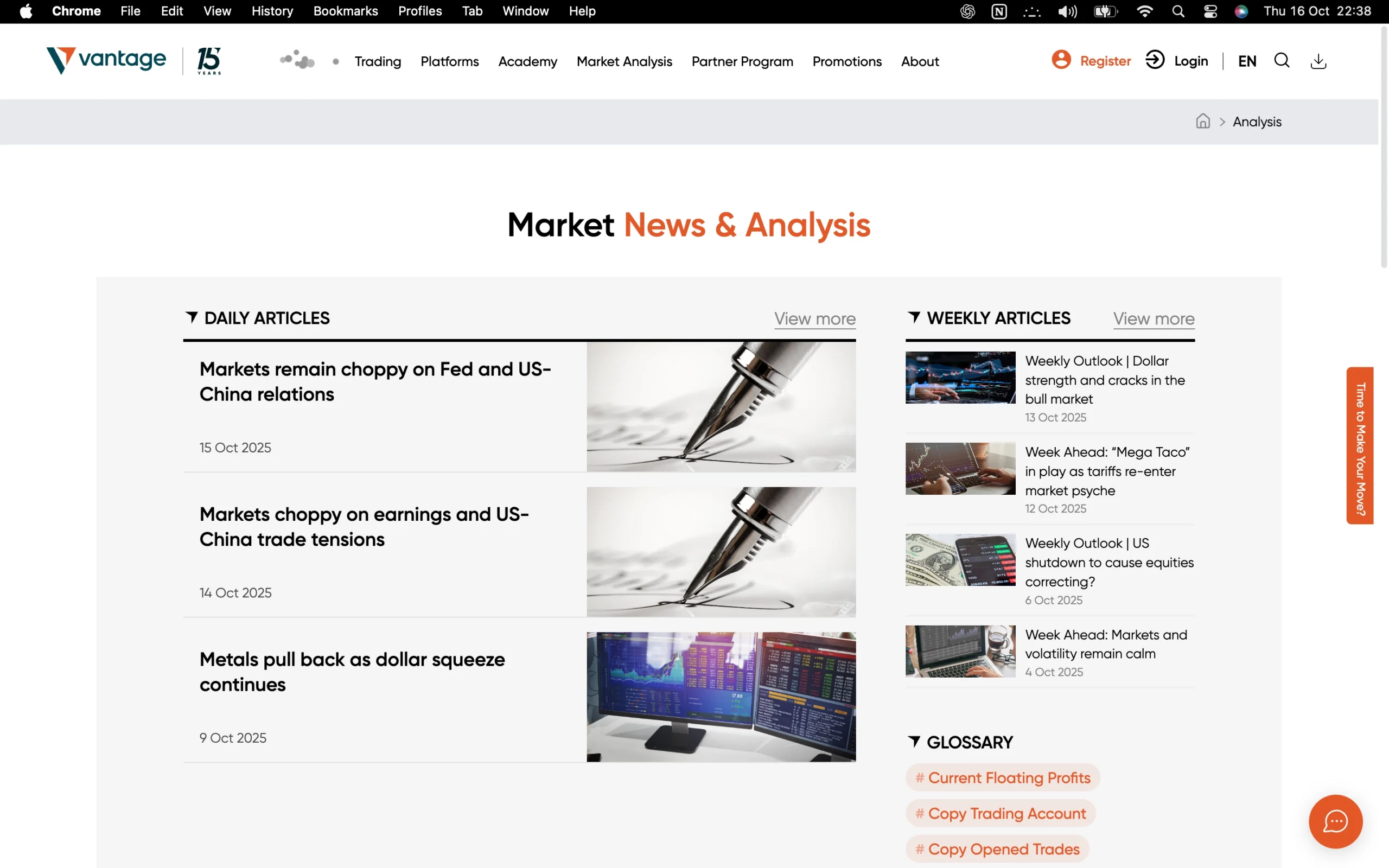Open Chrome's Bookmarks menu
This screenshot has height=868, width=1389.
[346, 11]
